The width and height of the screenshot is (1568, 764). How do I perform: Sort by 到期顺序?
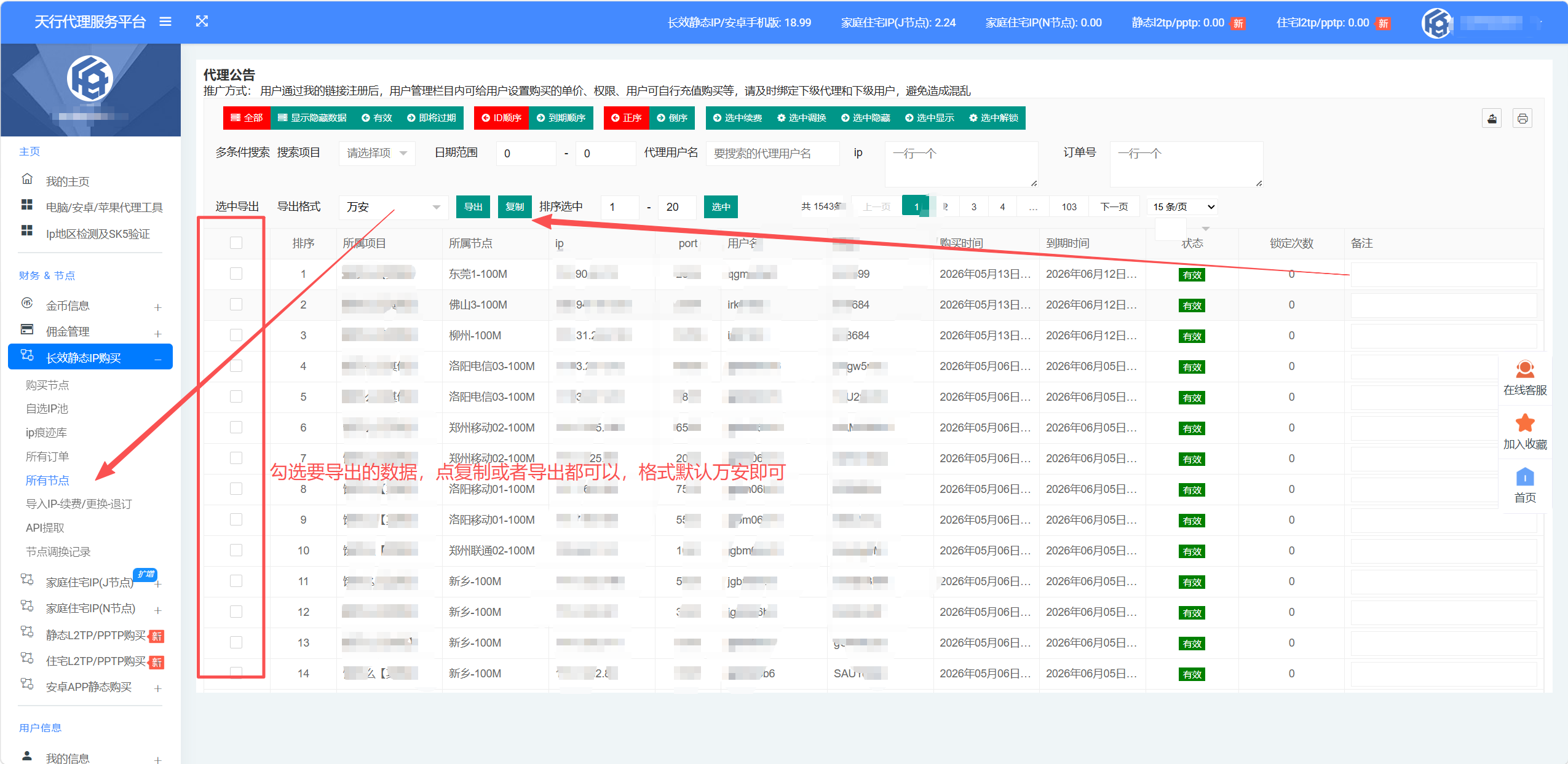[x=561, y=118]
